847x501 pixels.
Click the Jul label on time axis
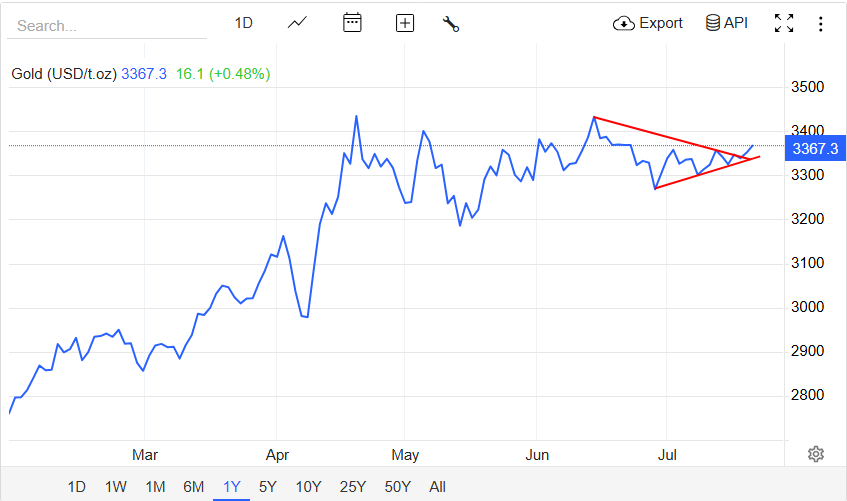click(x=667, y=455)
